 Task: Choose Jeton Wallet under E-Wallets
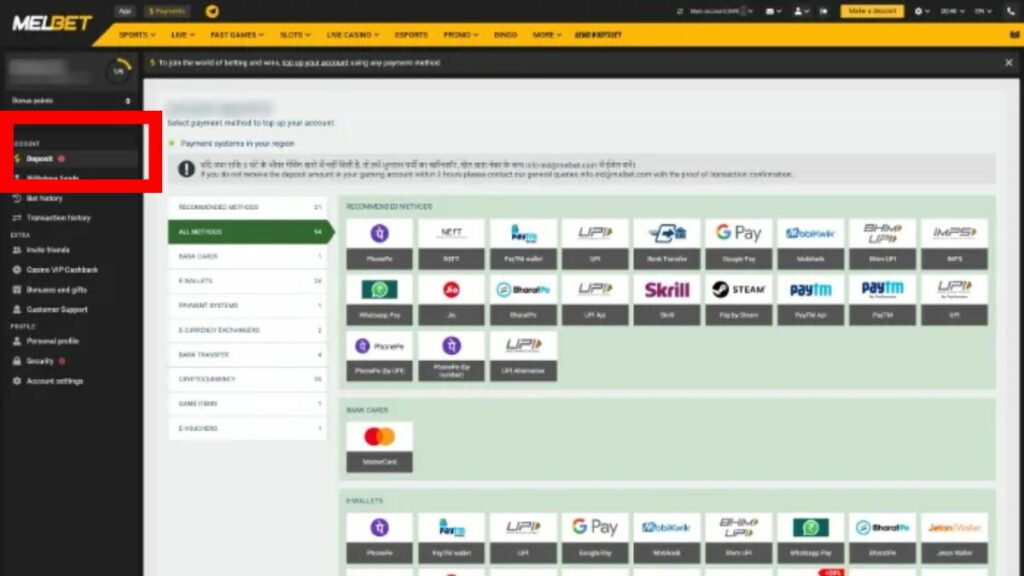954,539
